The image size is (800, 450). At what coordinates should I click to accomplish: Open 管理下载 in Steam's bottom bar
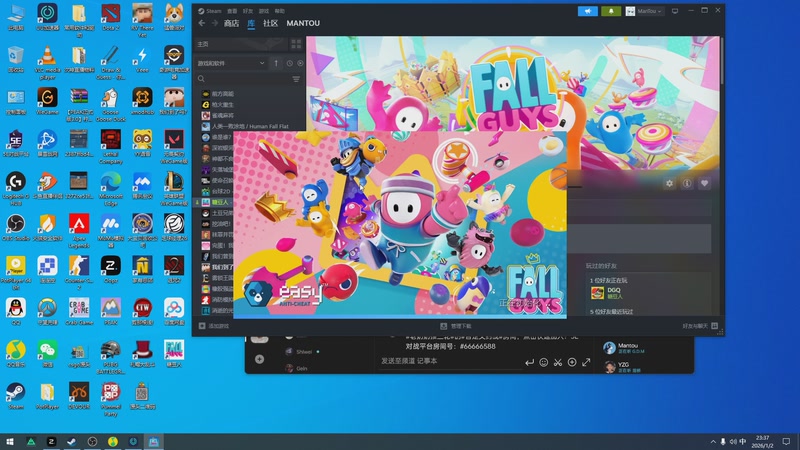pyautogui.click(x=456, y=326)
